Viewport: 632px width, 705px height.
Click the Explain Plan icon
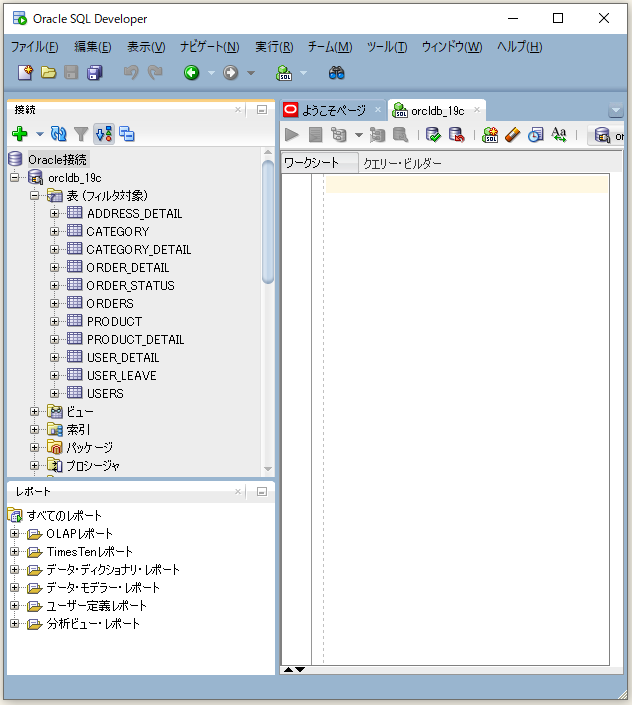pyautogui.click(x=339, y=134)
